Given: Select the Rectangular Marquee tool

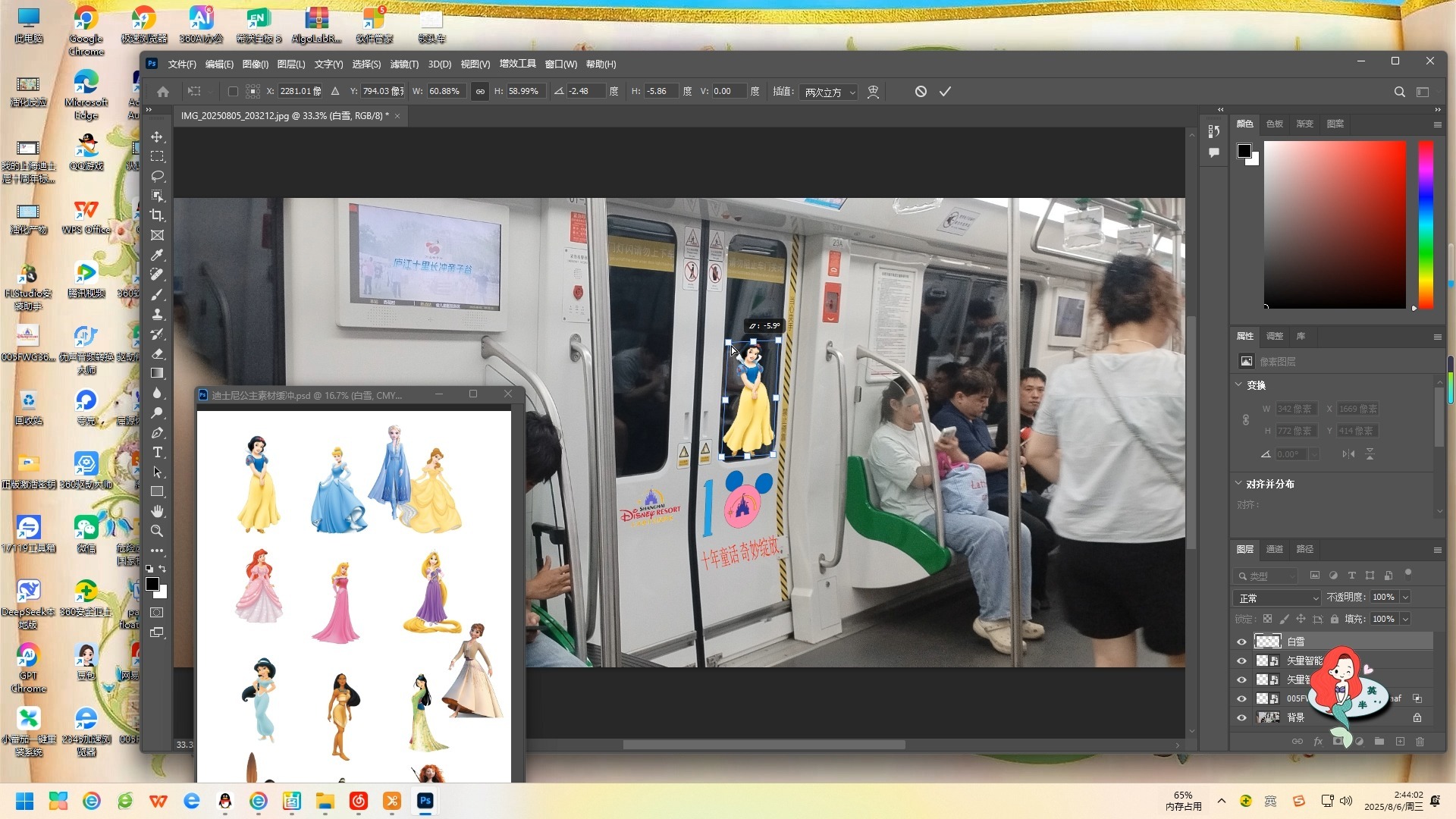Looking at the screenshot, I should coord(157,156).
